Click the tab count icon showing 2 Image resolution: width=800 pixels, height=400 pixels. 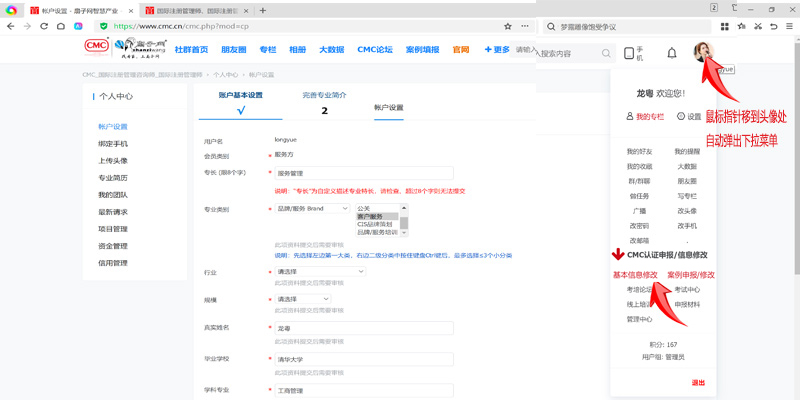point(714,8)
